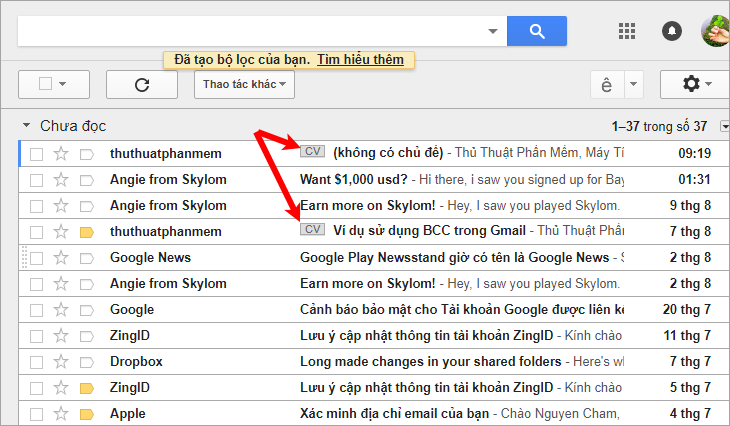Screen dimensions: 730x426
Task: Check the Google security alert email checkbox
Action: (x=36, y=310)
